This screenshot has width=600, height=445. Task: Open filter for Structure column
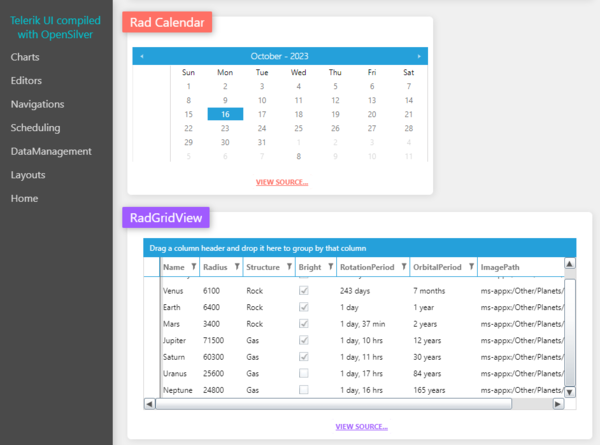(x=289, y=267)
